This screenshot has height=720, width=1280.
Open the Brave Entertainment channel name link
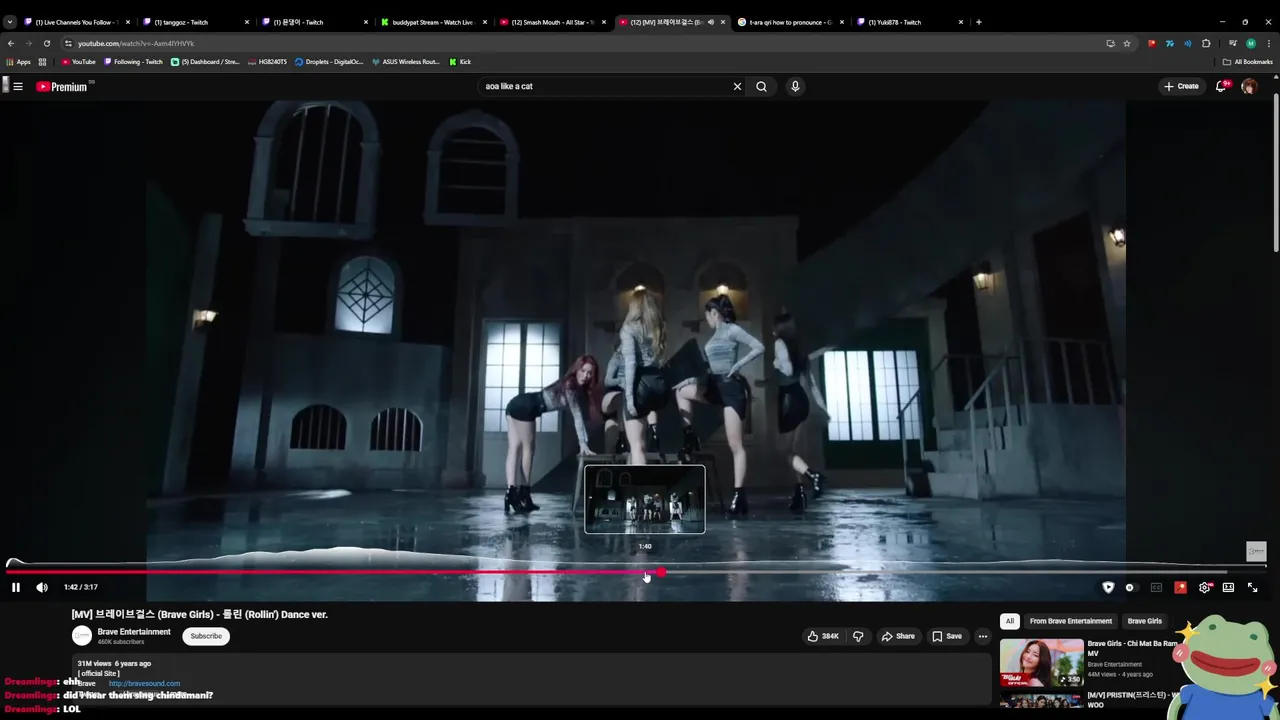pyautogui.click(x=134, y=632)
